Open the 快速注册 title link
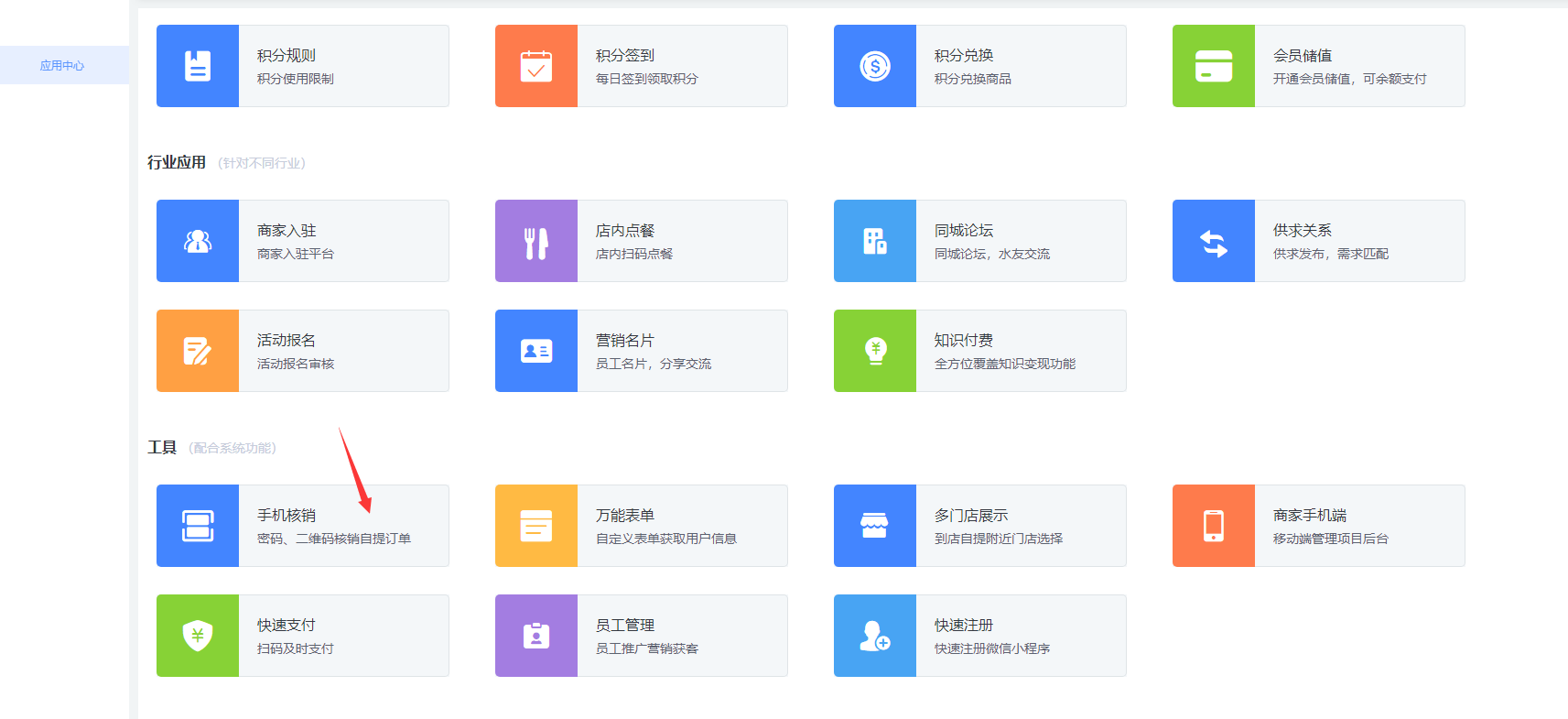Screen dimensions: 1568x719 pyautogui.click(x=964, y=625)
